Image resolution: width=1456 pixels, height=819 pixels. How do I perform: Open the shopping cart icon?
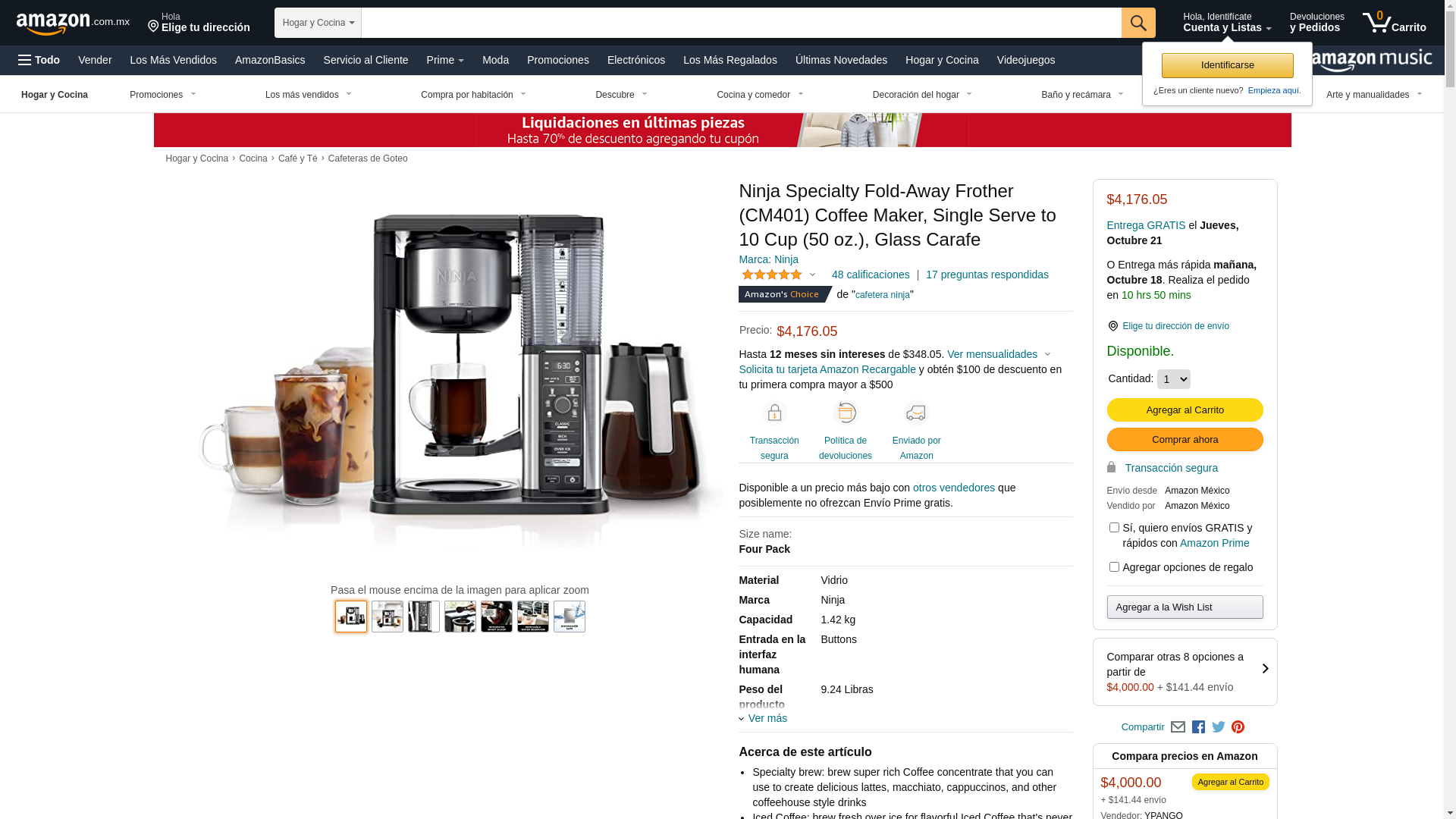[x=1394, y=23]
